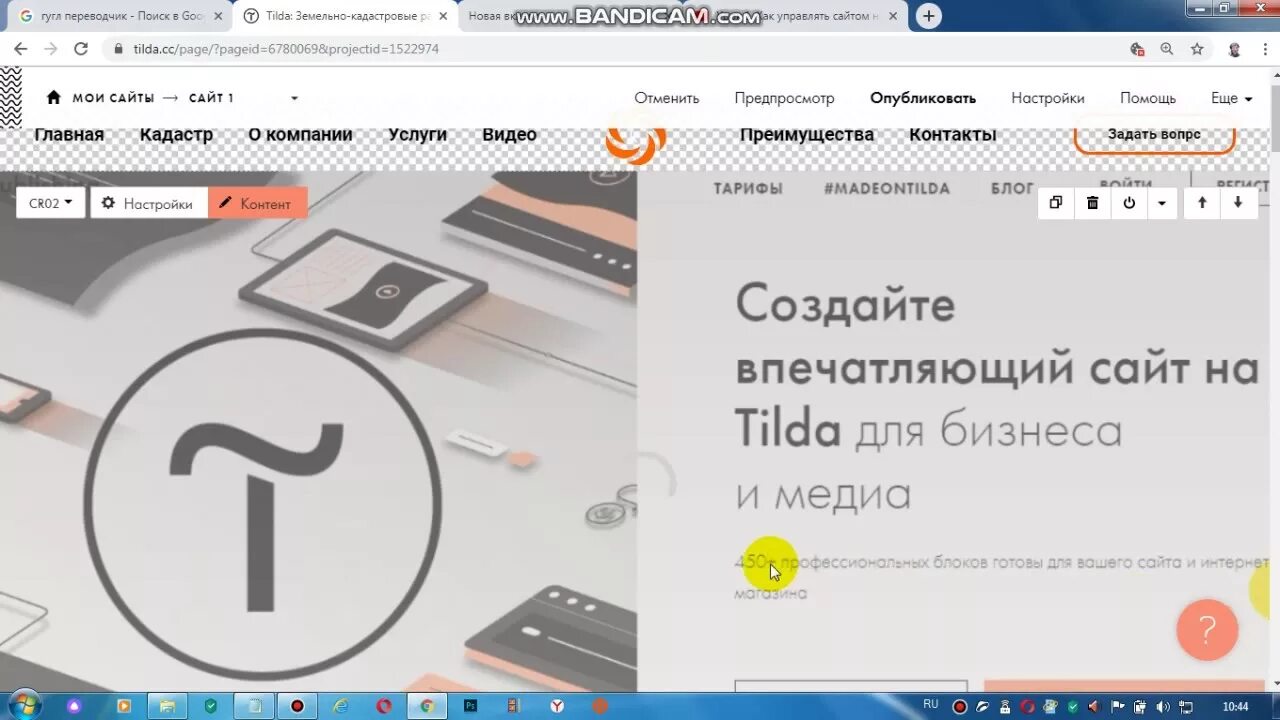The width and height of the screenshot is (1280, 720).
Task: Open the CR02 block type dropdown
Action: pyautogui.click(x=51, y=203)
